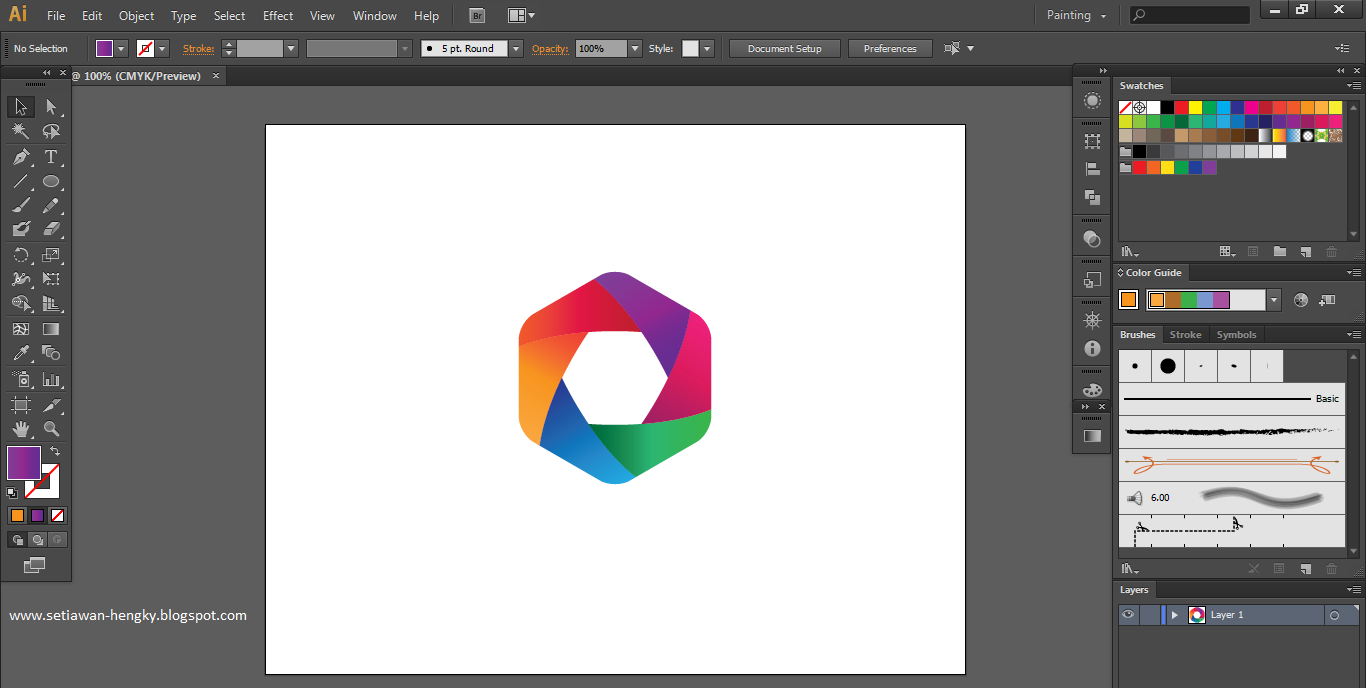Select the Paintbrush tool
The width and height of the screenshot is (1366, 688).
(x=21, y=206)
